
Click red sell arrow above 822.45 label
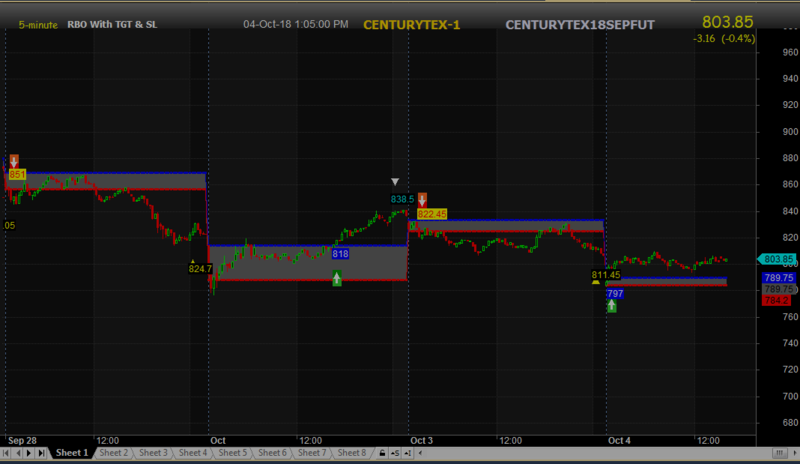click(x=422, y=200)
